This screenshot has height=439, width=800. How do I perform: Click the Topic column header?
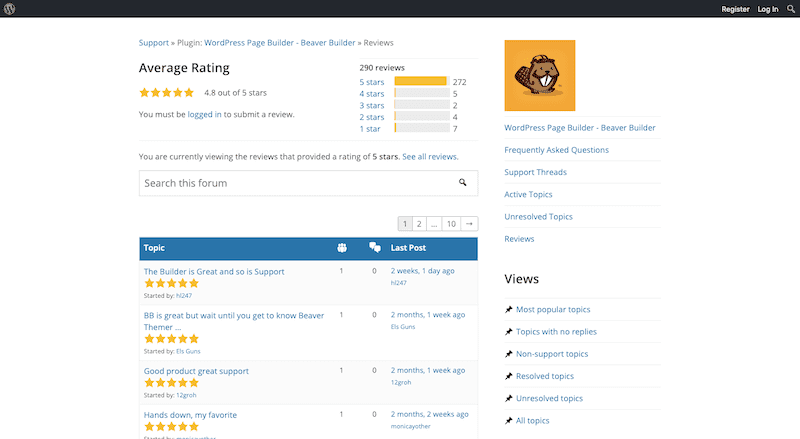tap(154, 248)
